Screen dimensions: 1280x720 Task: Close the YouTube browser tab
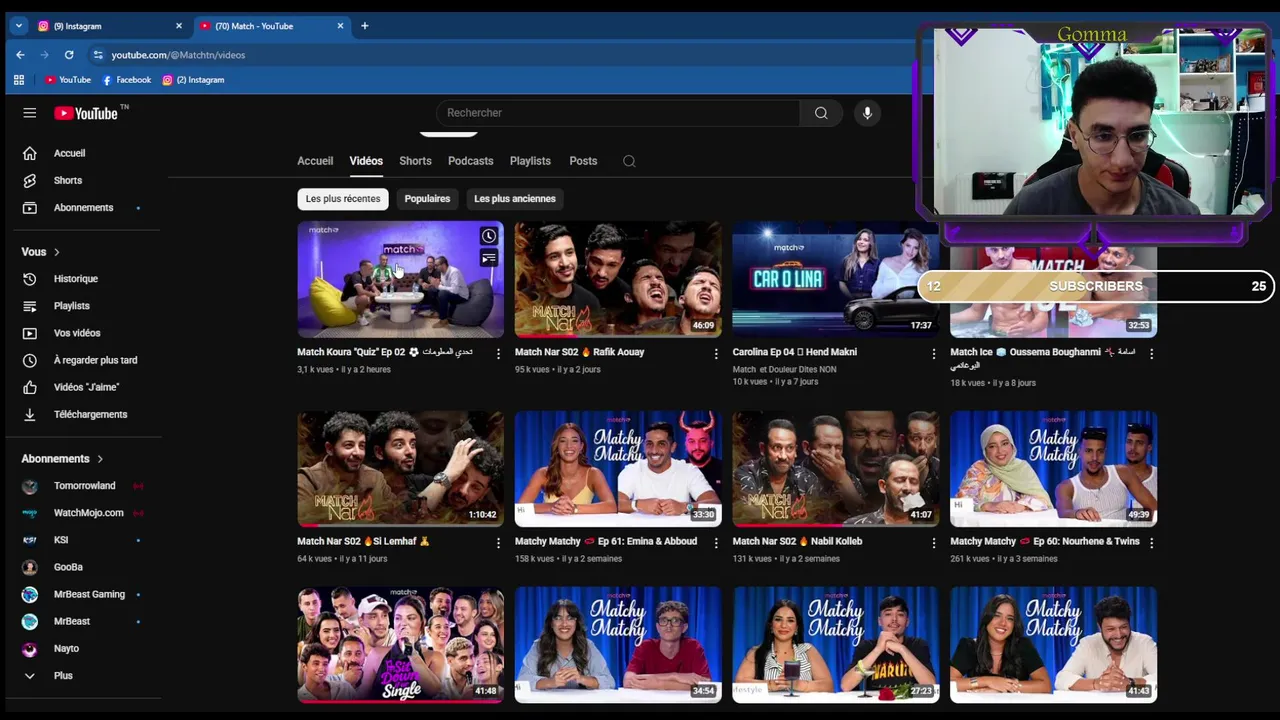(340, 26)
